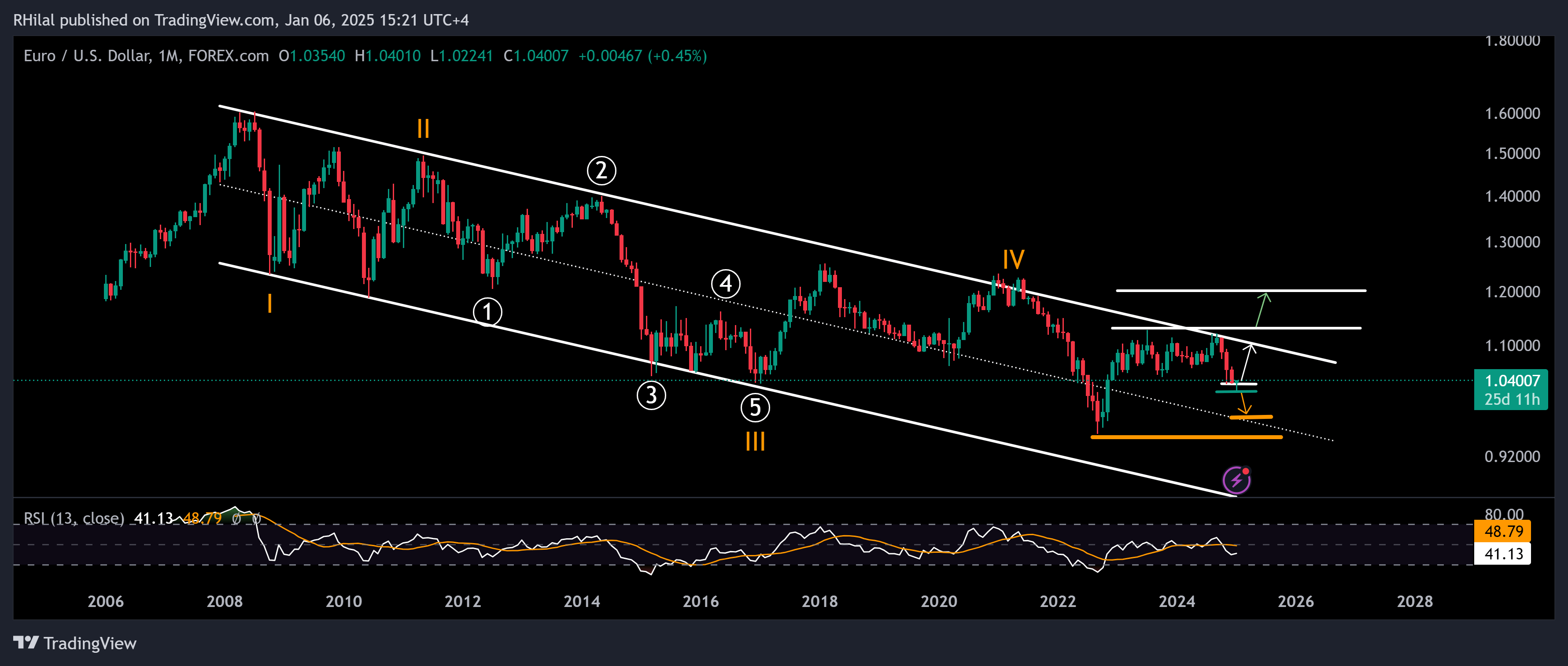Select the circled 3 wave label

[651, 395]
